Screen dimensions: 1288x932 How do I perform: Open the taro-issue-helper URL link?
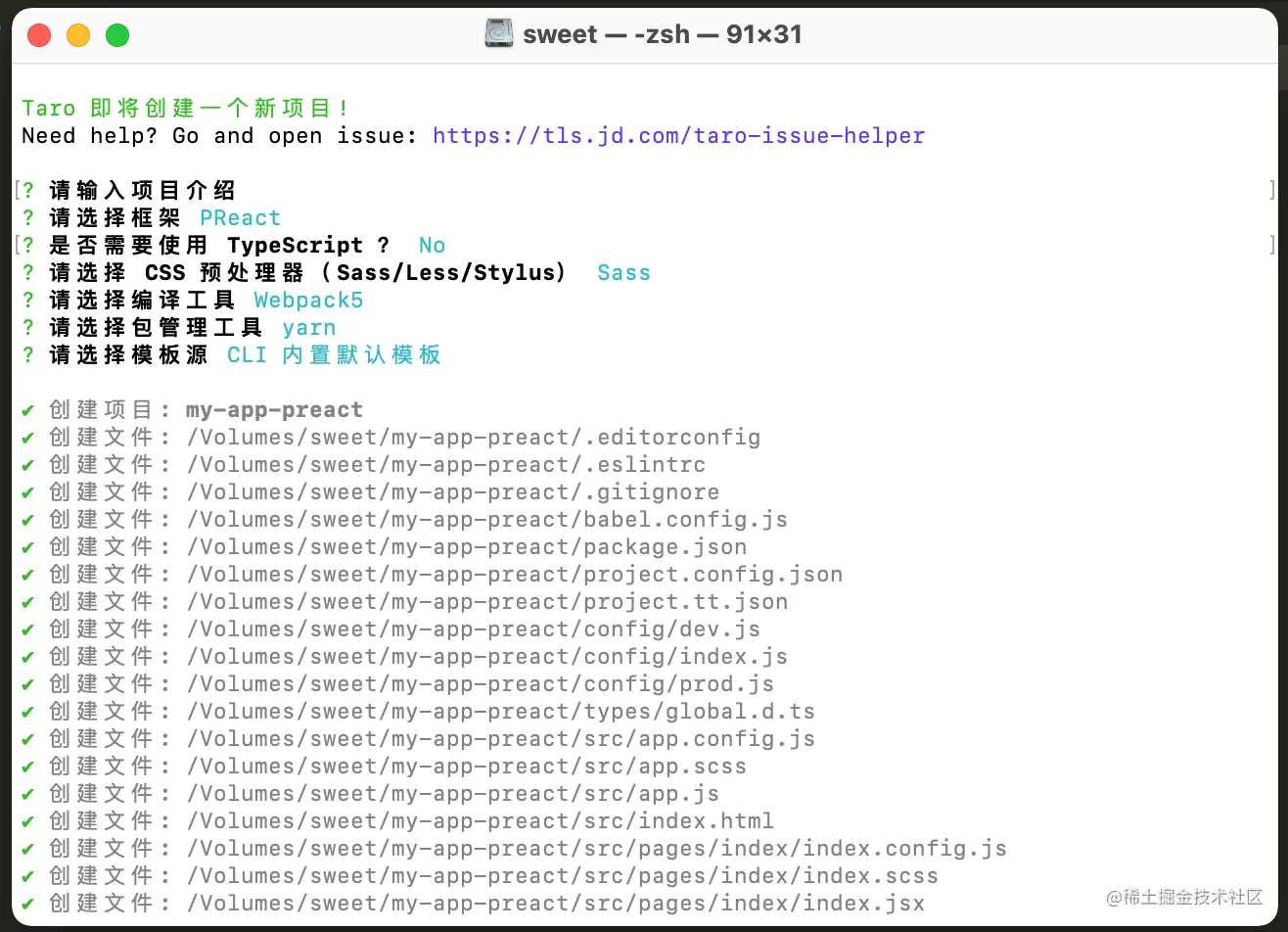coord(678,136)
